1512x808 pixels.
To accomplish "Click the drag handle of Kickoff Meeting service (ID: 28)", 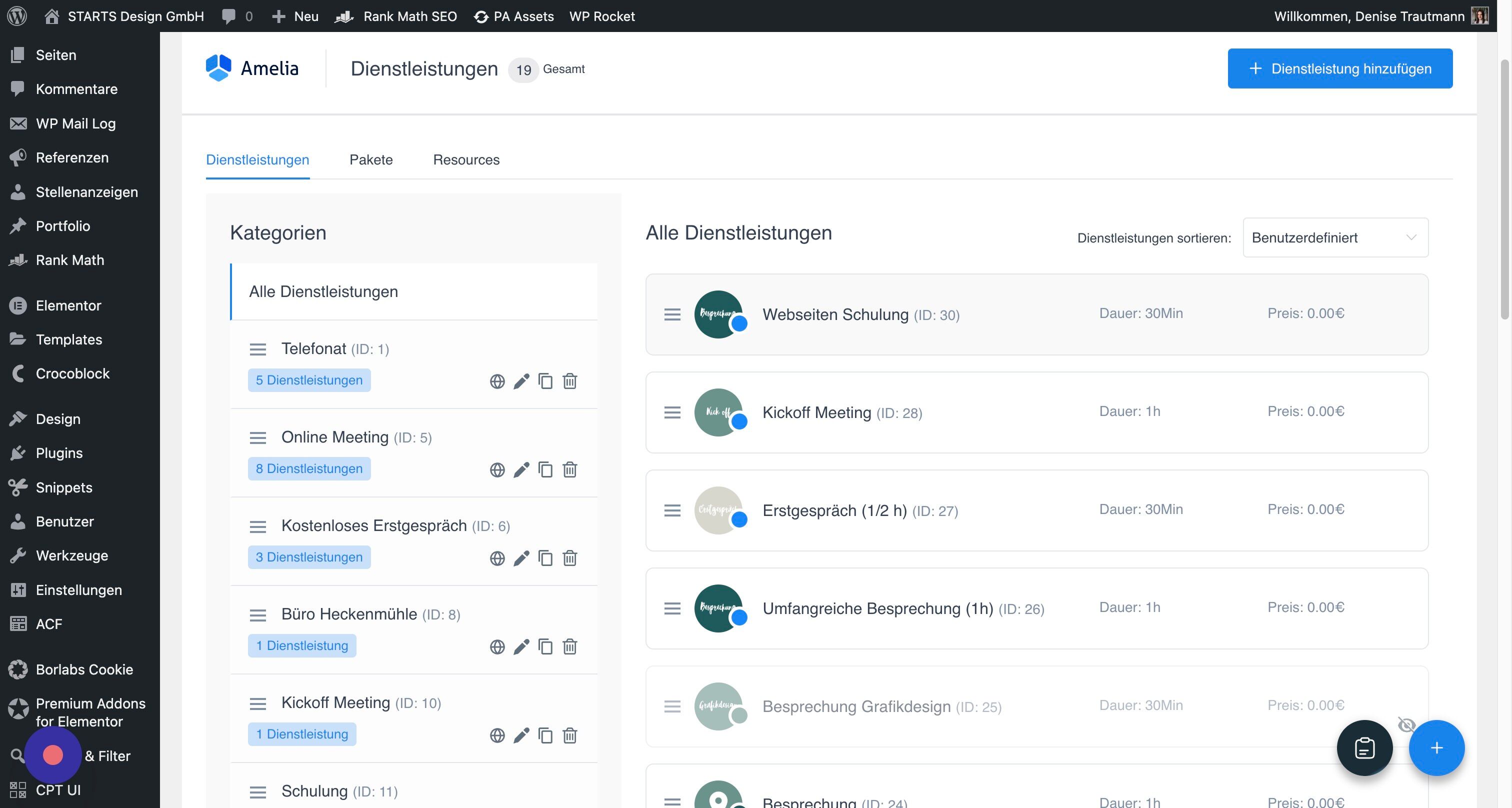I will [672, 413].
